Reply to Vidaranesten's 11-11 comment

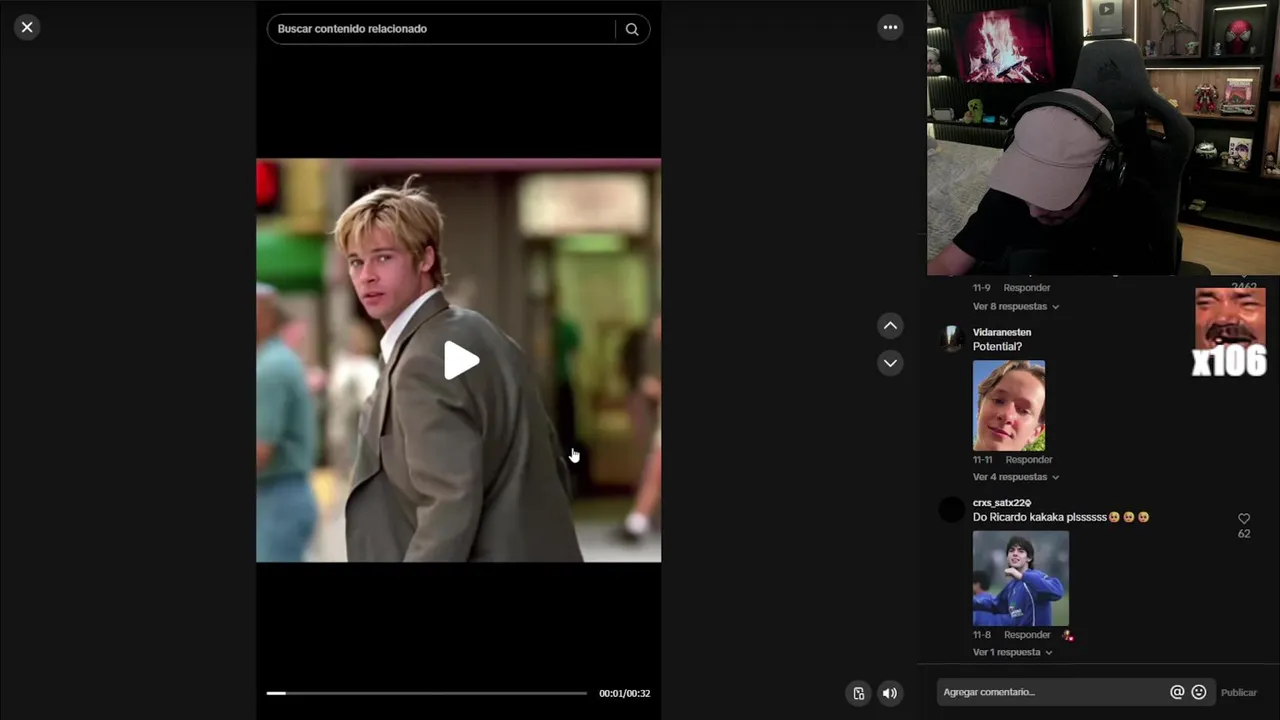click(1029, 460)
